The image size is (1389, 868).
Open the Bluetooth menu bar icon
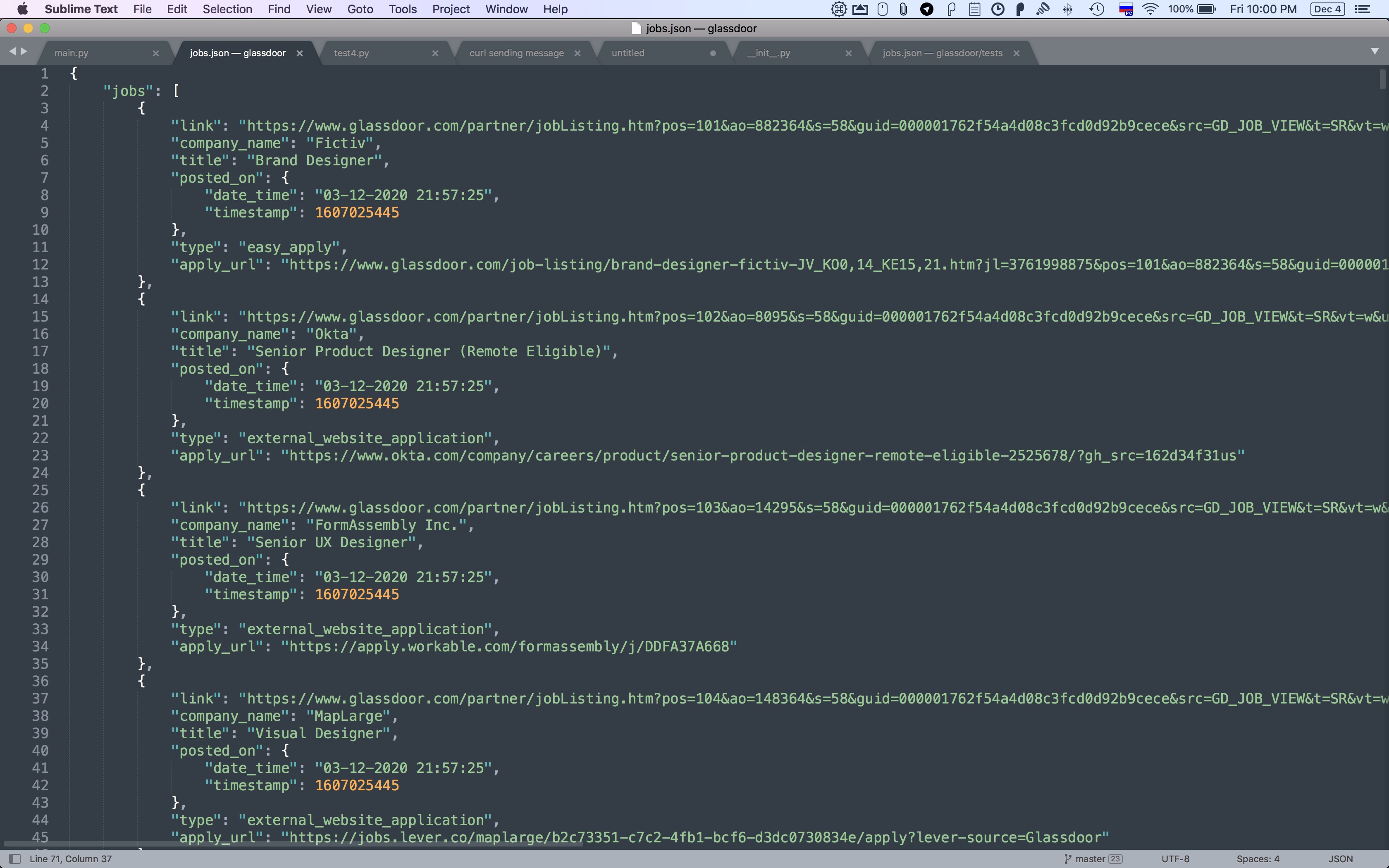tap(1067, 9)
